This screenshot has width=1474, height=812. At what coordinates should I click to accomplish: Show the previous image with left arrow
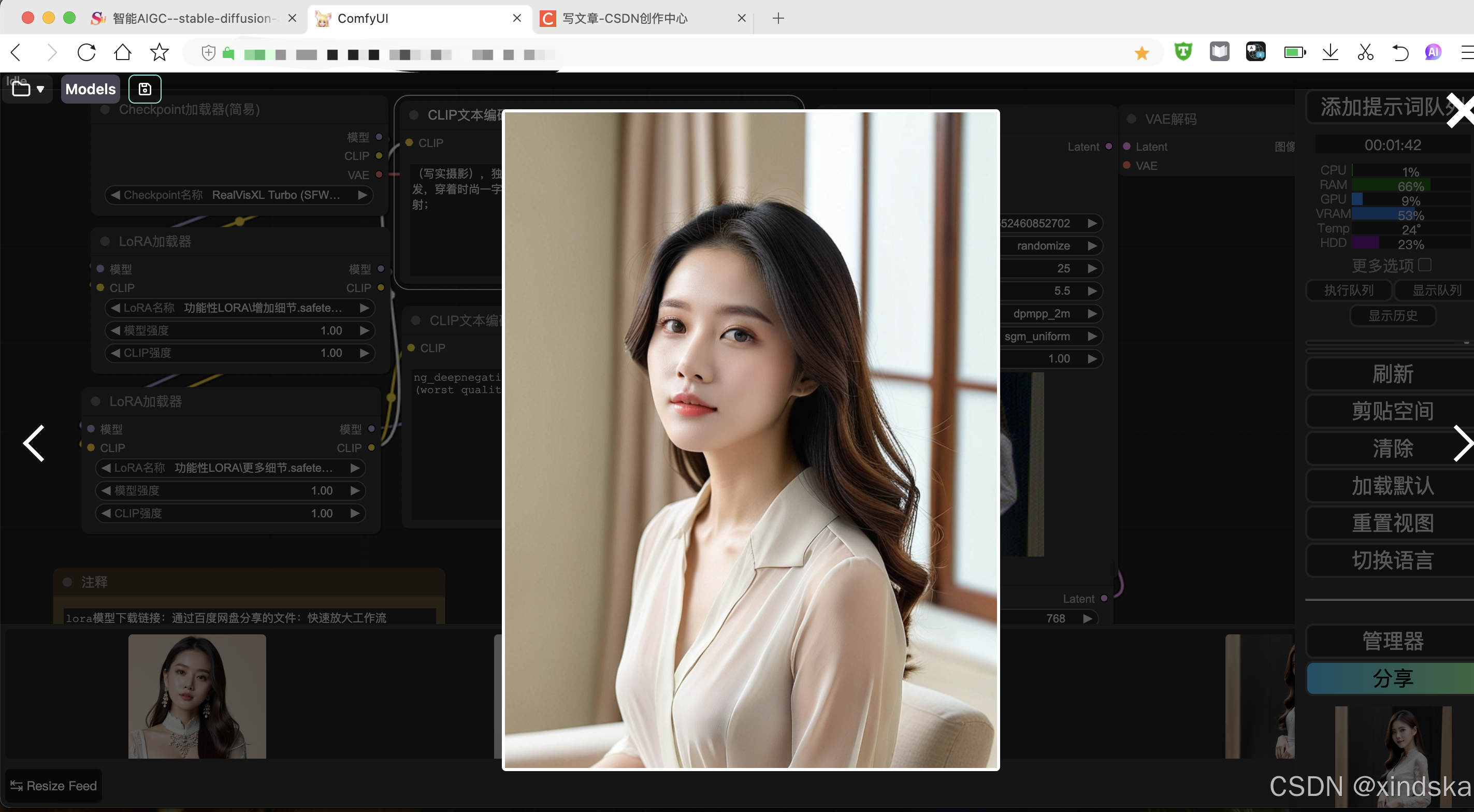click(34, 443)
